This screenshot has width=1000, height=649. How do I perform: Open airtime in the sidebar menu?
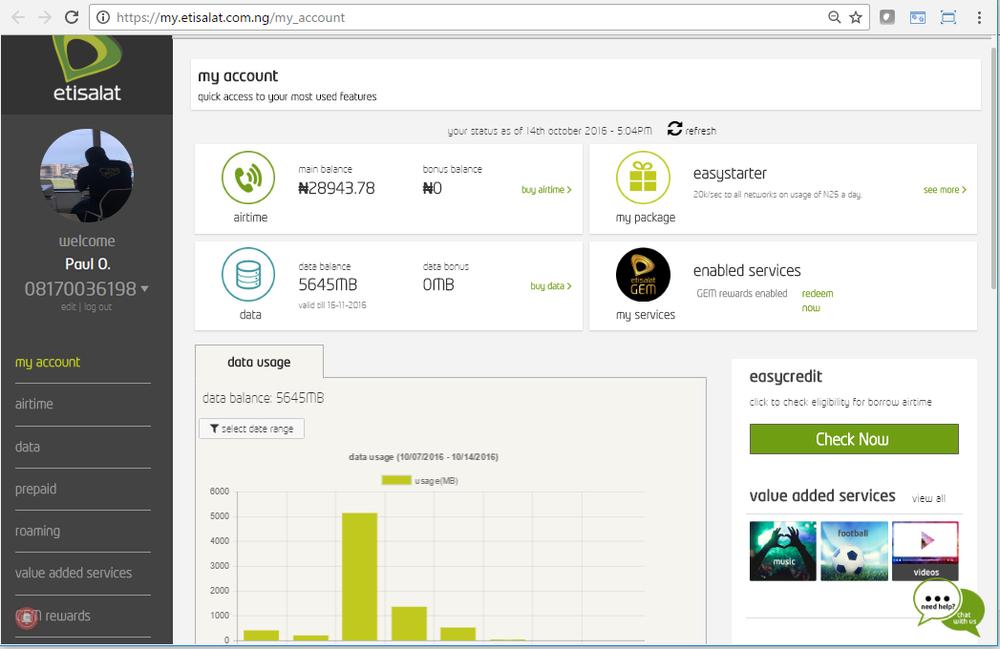coord(34,404)
